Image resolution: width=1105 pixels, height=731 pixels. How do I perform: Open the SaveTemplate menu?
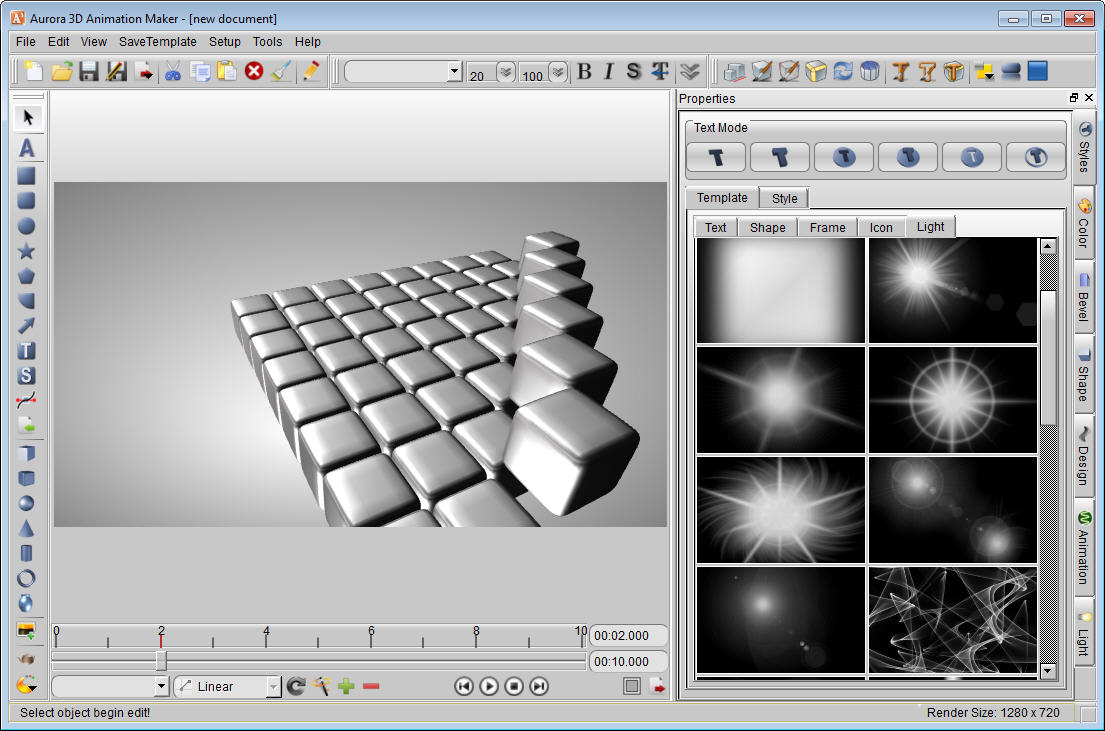157,42
